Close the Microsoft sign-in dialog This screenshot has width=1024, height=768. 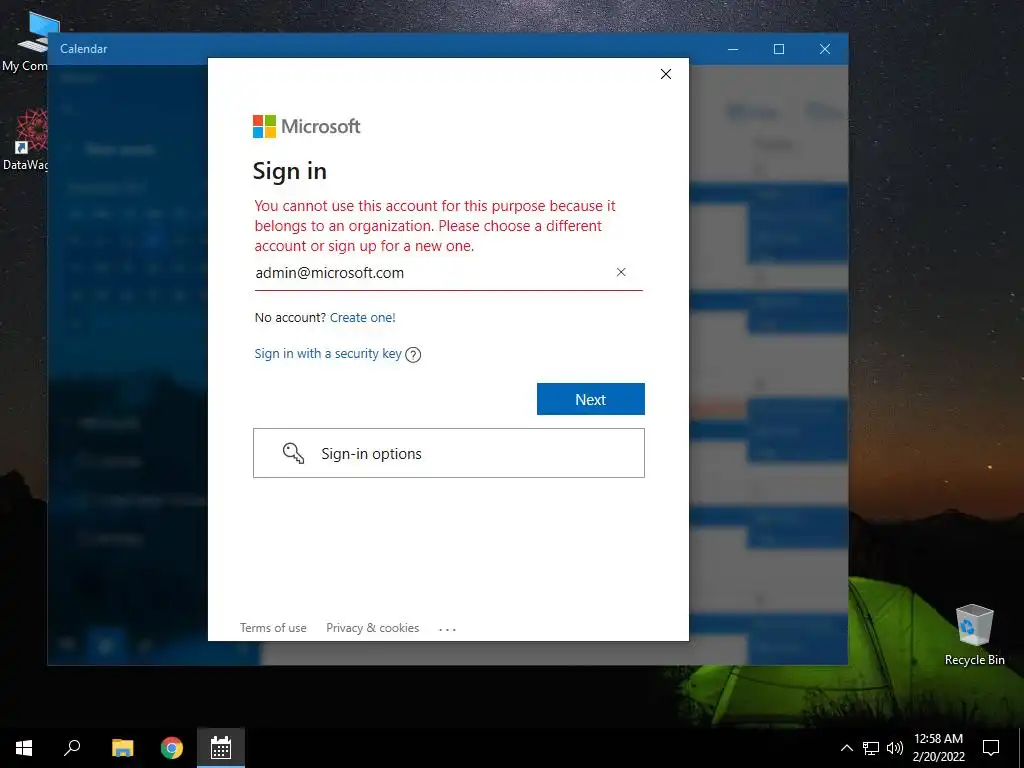tap(665, 74)
